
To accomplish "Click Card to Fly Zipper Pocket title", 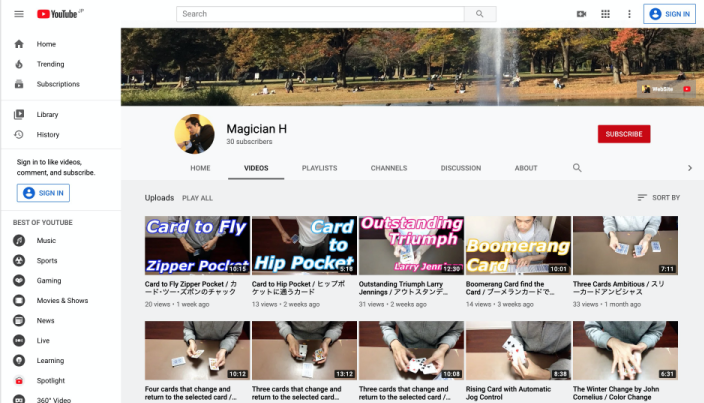I will (191, 288).
